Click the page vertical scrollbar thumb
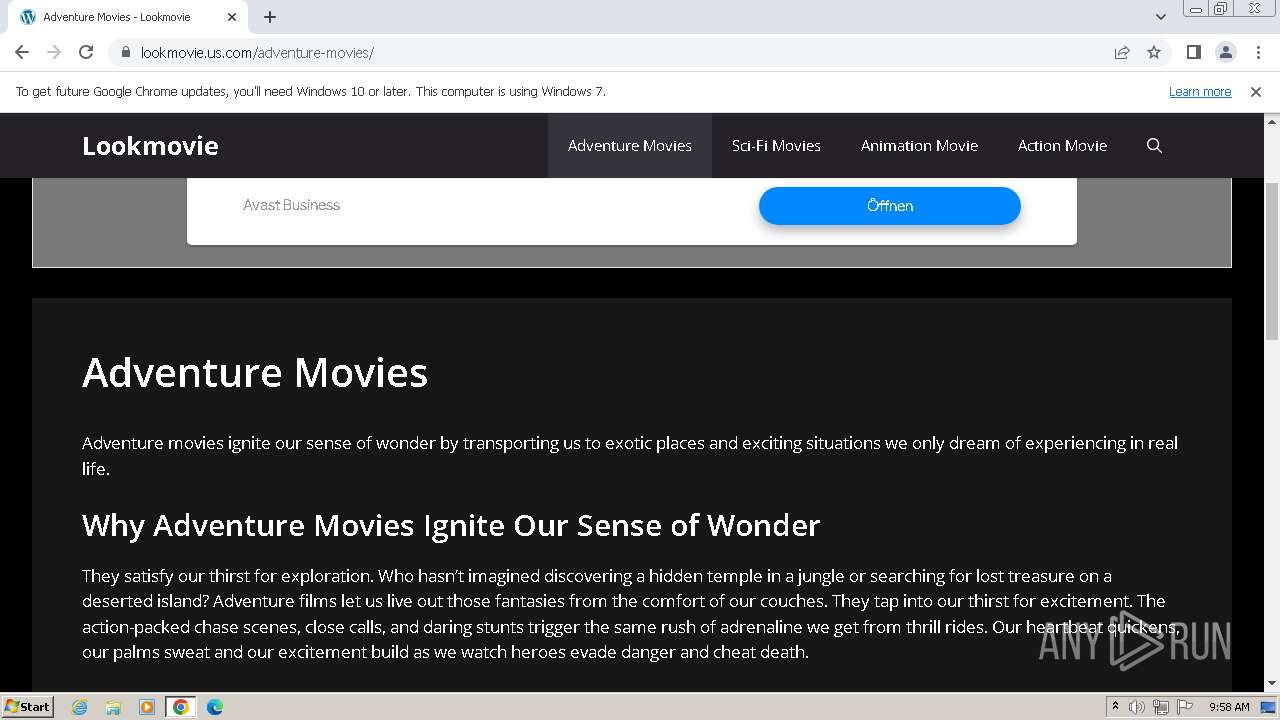The height and width of the screenshot is (720, 1280). (x=1272, y=262)
